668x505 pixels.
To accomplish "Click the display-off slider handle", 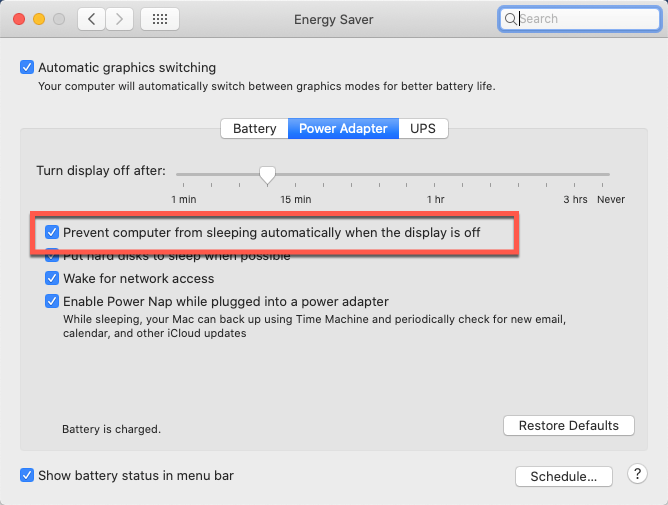I will coord(267,175).
